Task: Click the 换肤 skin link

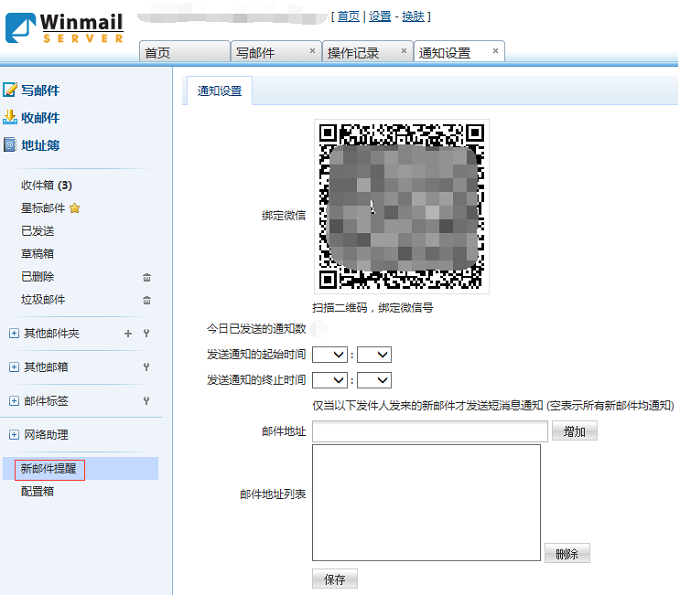Action: [413, 16]
